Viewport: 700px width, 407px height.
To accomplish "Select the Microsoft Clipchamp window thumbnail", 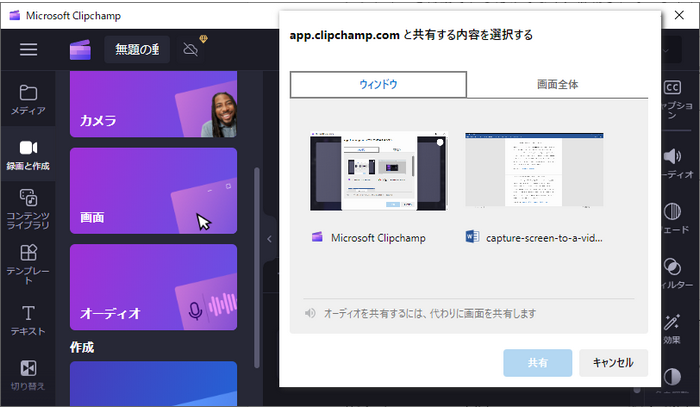I will point(378,172).
